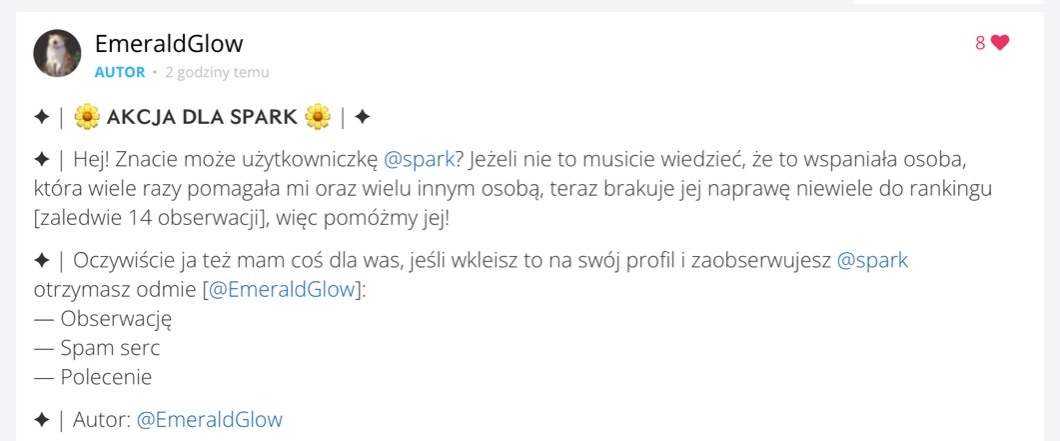Click the blue AUTOR badge
The image size is (1060, 441).
[x=119, y=72]
